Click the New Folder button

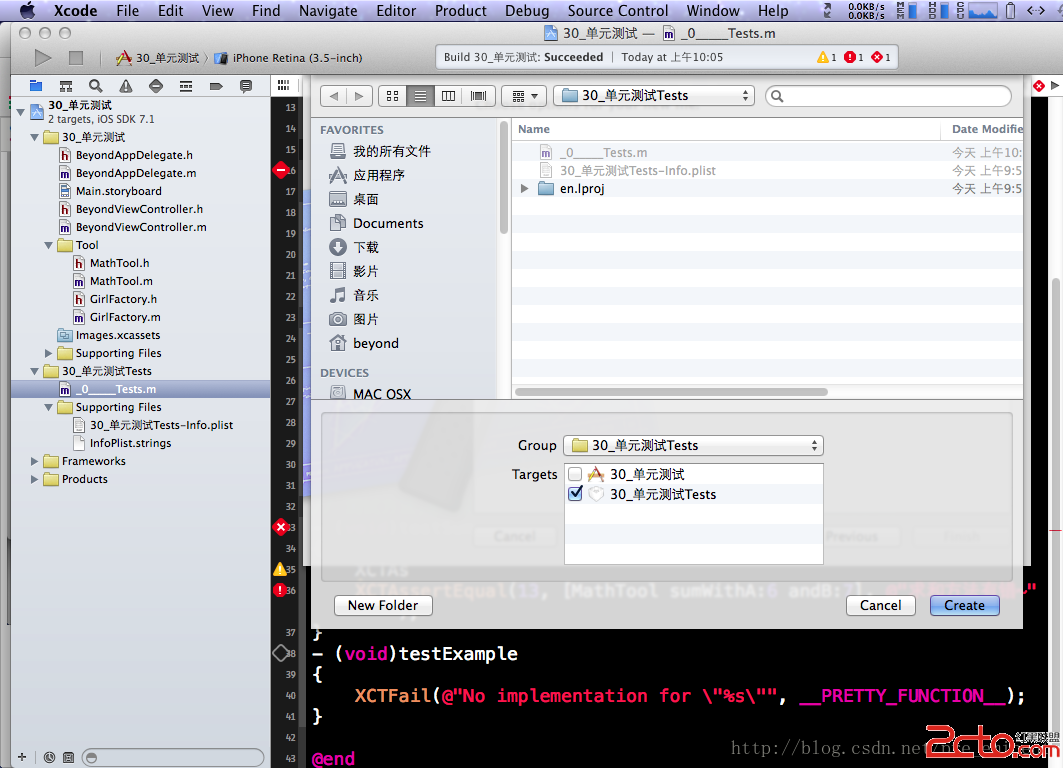pos(383,605)
